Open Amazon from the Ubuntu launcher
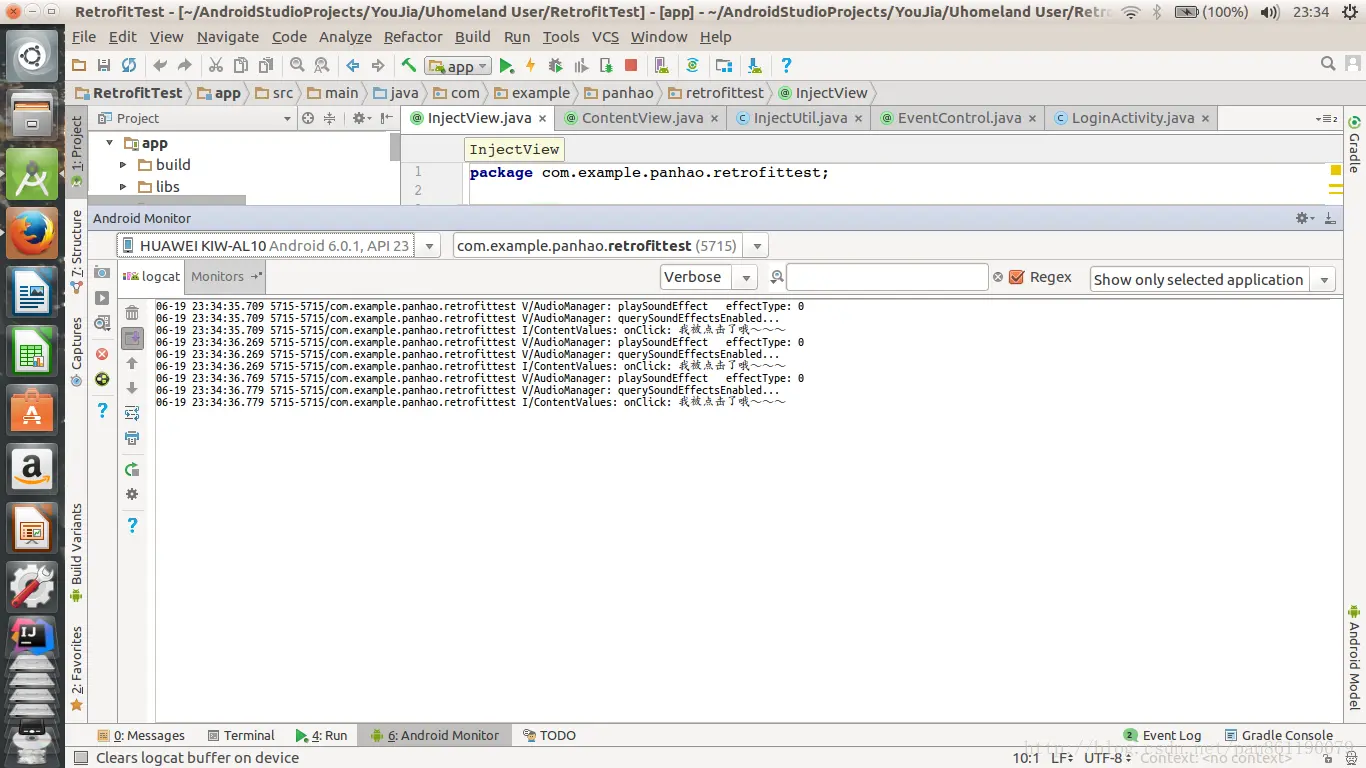The height and width of the screenshot is (768, 1366). (x=32, y=469)
